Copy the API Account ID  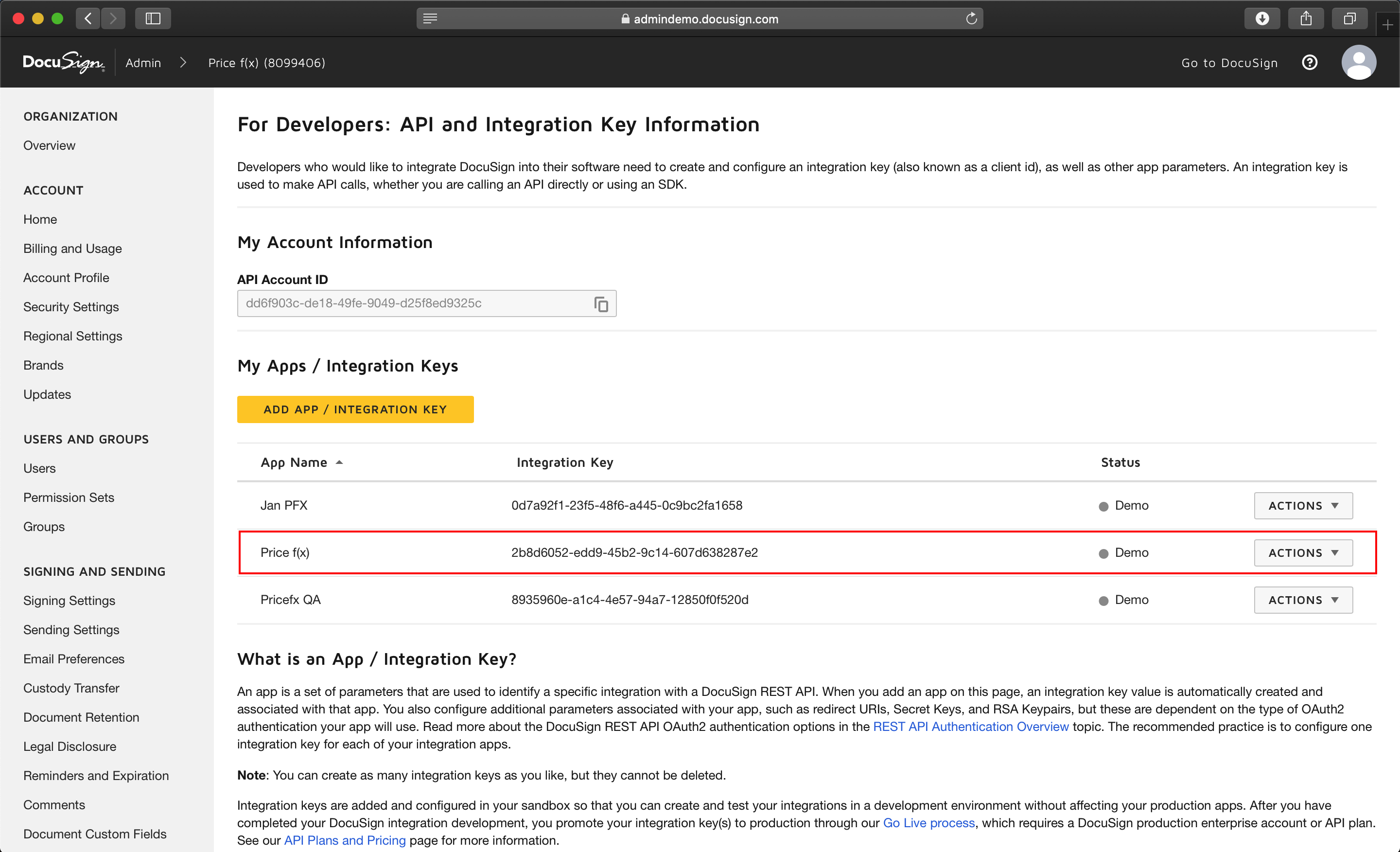click(x=600, y=304)
